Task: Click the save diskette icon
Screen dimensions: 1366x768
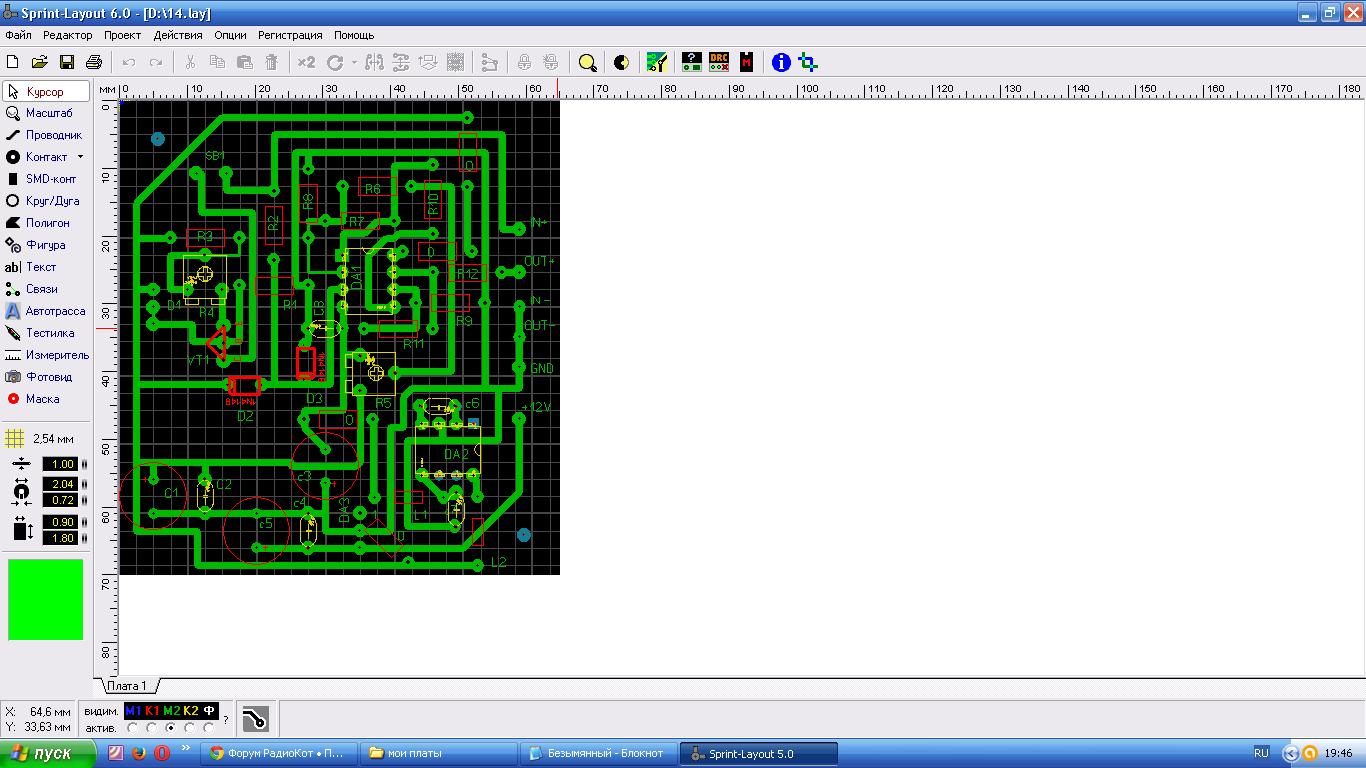Action: pyautogui.click(x=67, y=62)
